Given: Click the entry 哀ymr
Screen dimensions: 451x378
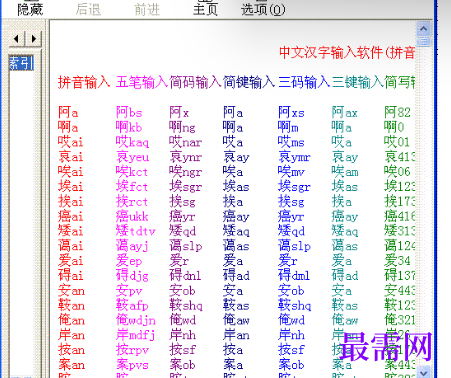Looking at the screenshot, I should tap(294, 157).
